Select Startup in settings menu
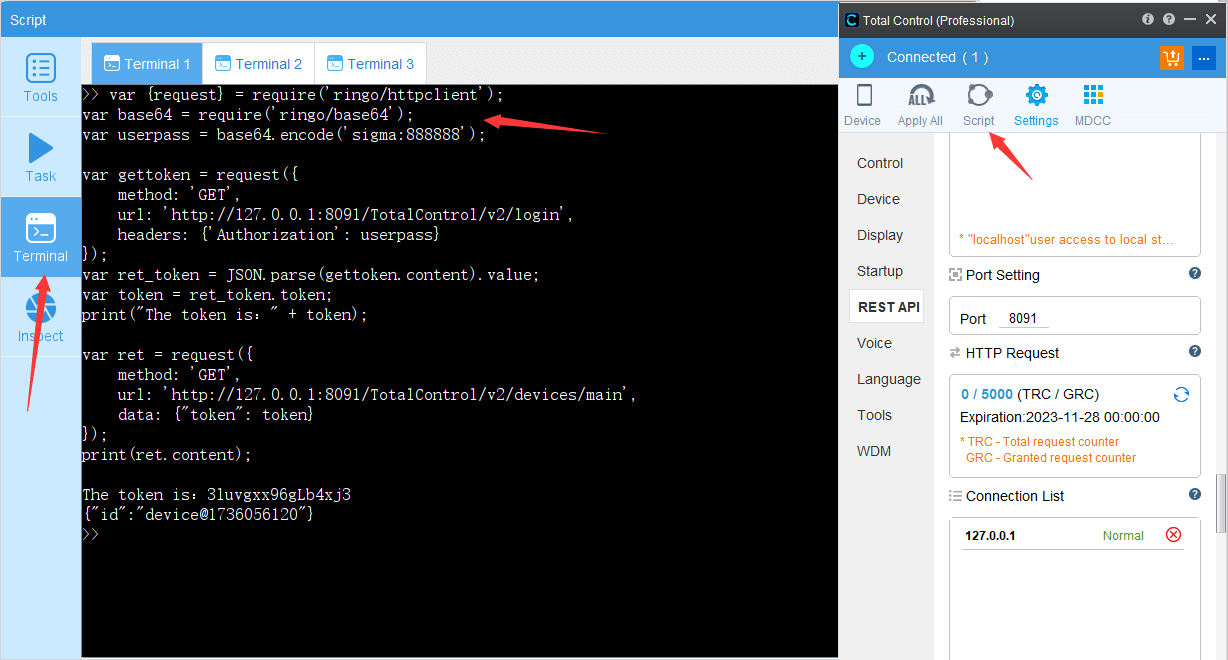 [880, 271]
